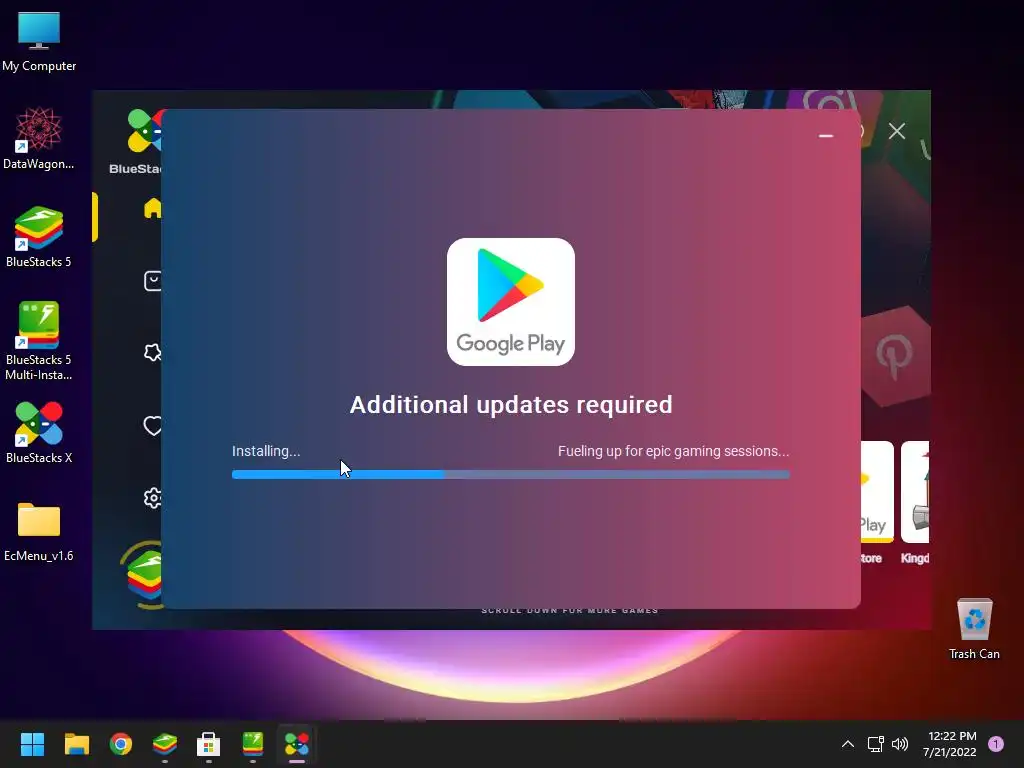The image size is (1024, 768).
Task: Select the Home icon in BlueStacks X sidebar
Action: click(153, 208)
